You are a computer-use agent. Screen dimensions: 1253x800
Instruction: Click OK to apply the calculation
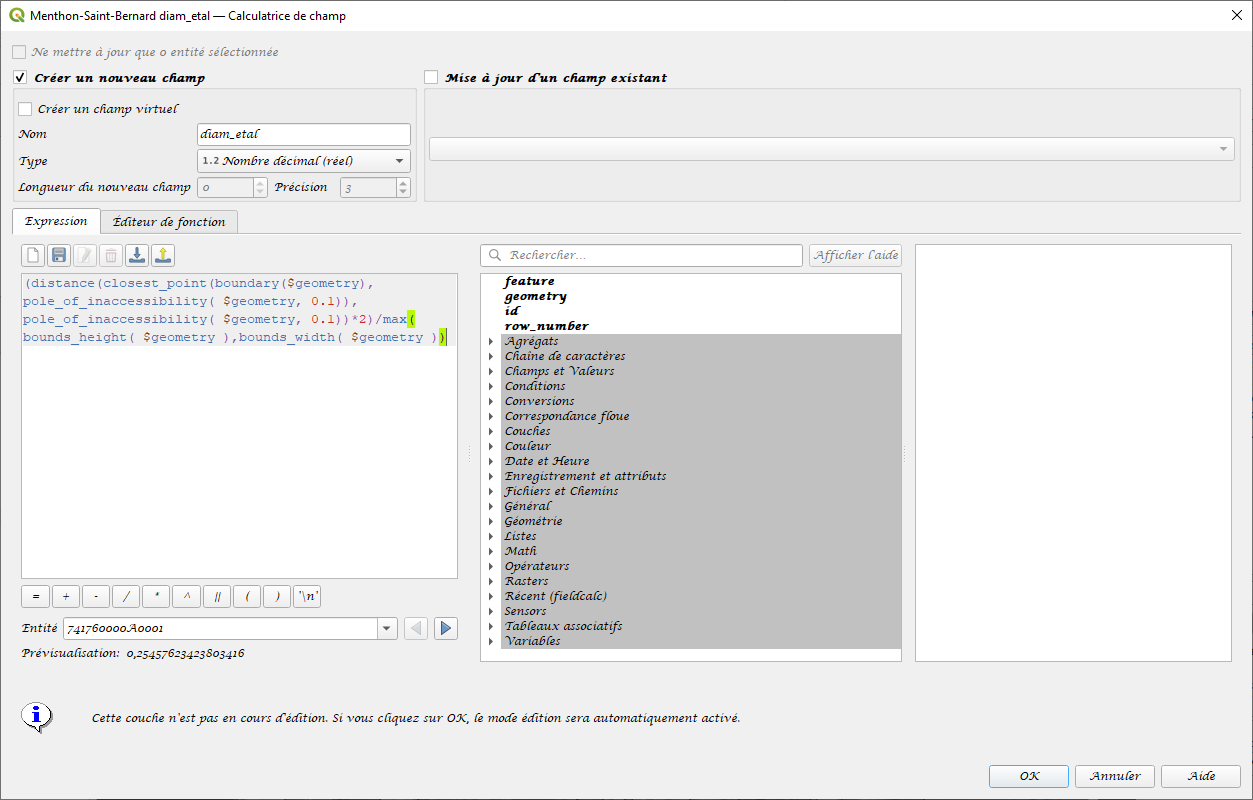pos(1029,776)
